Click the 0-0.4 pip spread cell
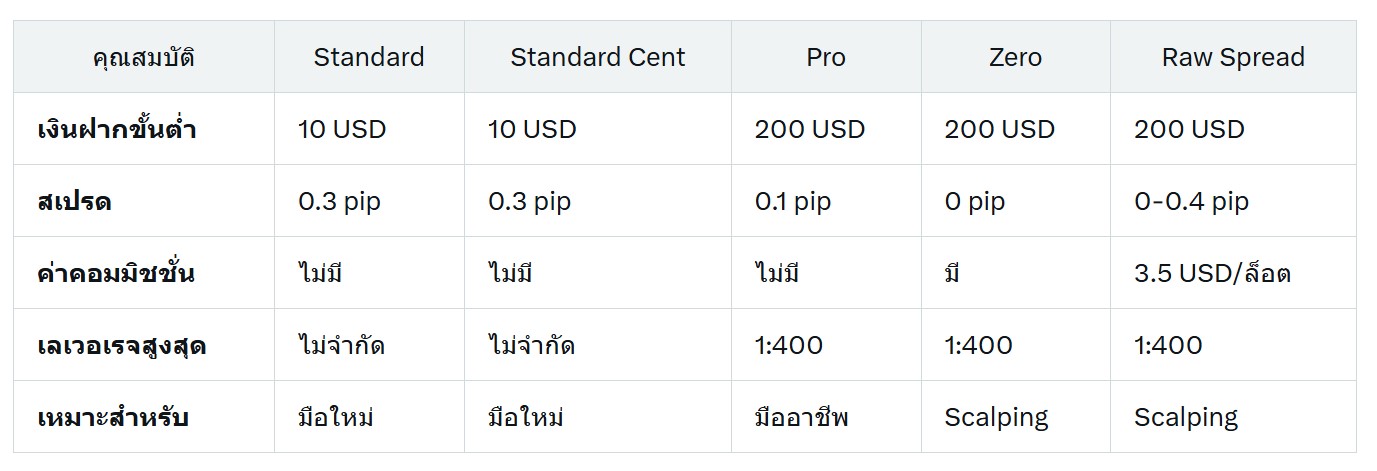1377x471 pixels. coord(1191,201)
